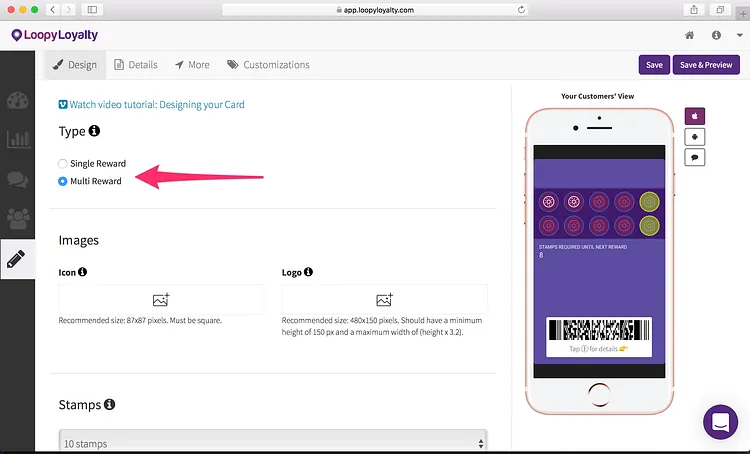Open the live chat widget bubble

pos(720,422)
